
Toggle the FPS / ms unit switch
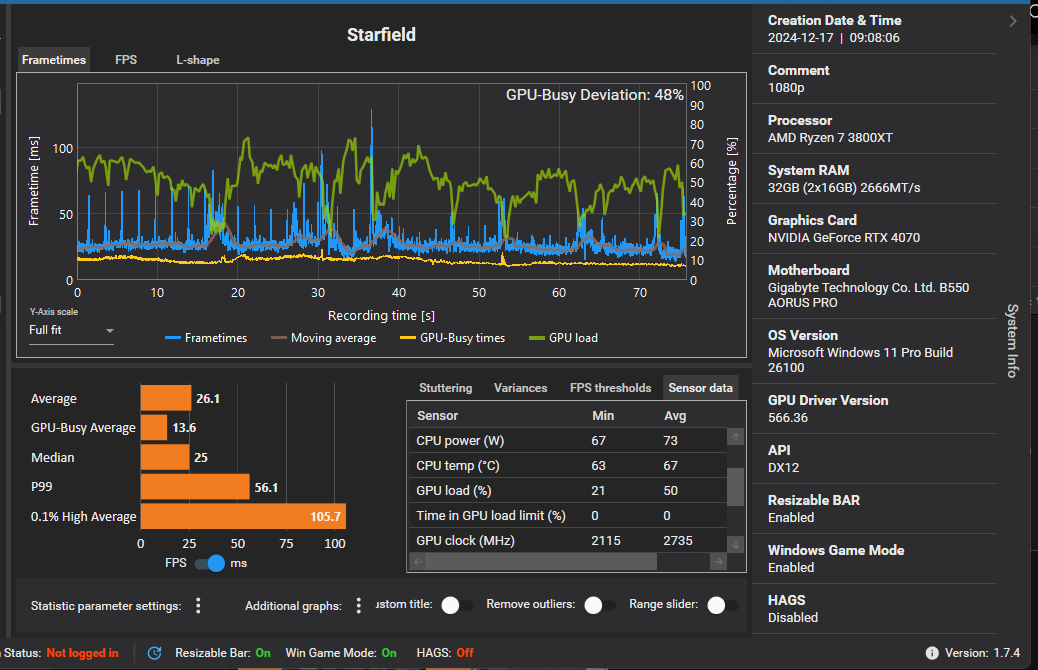tap(211, 563)
